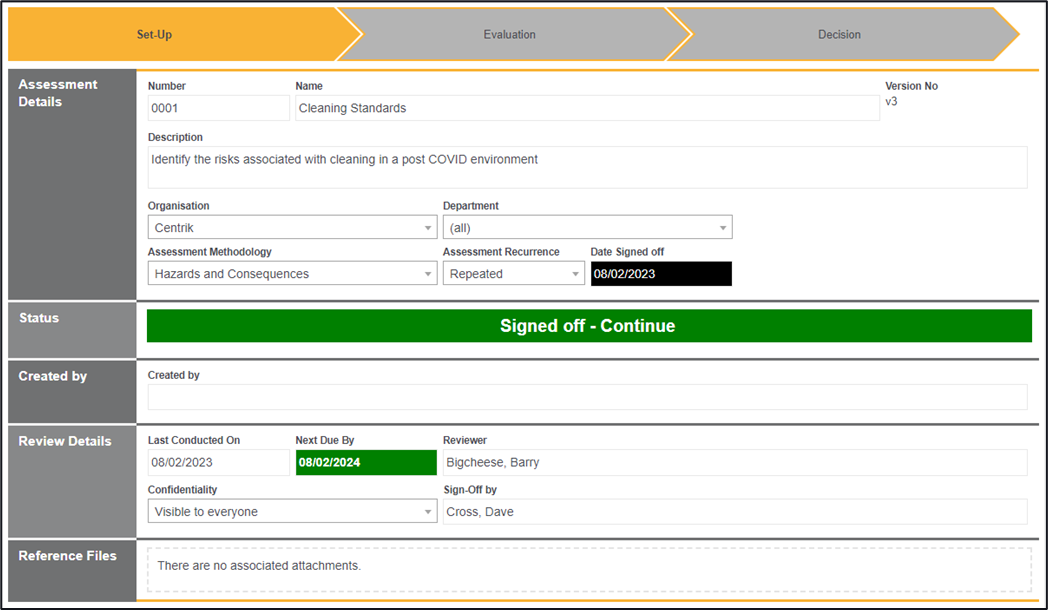Click the green Next Due By date
Viewport: 1048px width, 610px height.
[x=366, y=463]
